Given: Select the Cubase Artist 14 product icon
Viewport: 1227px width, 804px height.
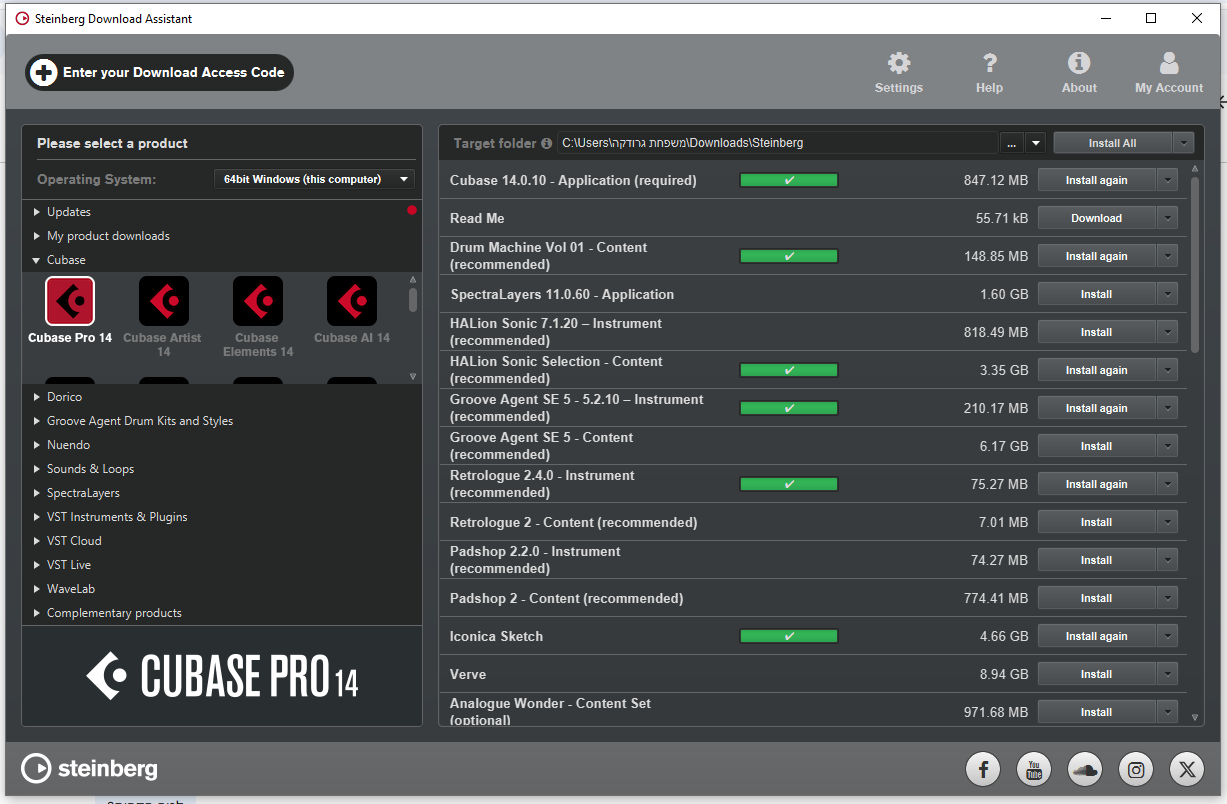Looking at the screenshot, I should 164,301.
